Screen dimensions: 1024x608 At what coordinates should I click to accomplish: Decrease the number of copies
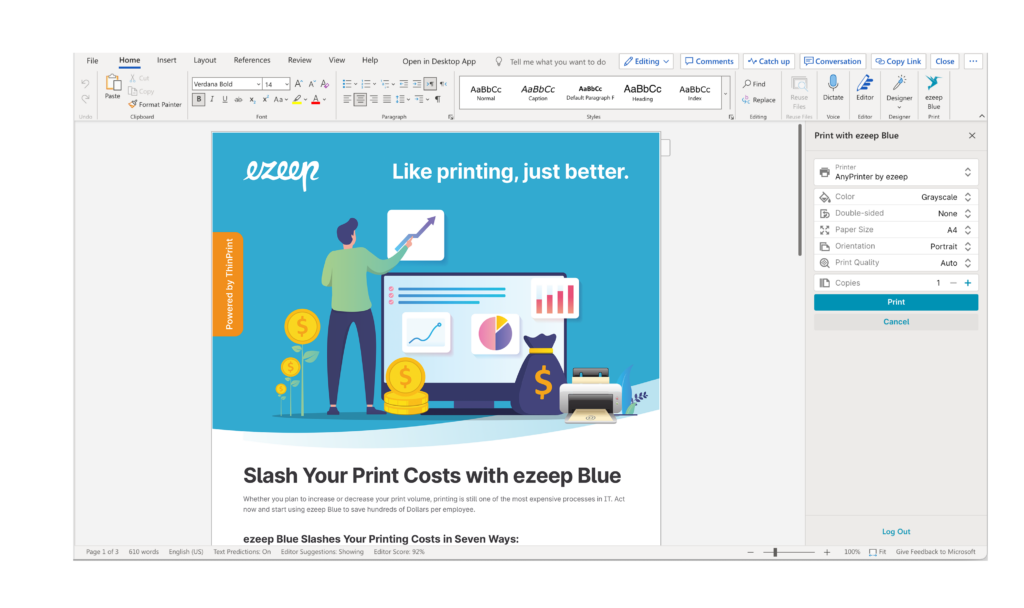(x=953, y=283)
